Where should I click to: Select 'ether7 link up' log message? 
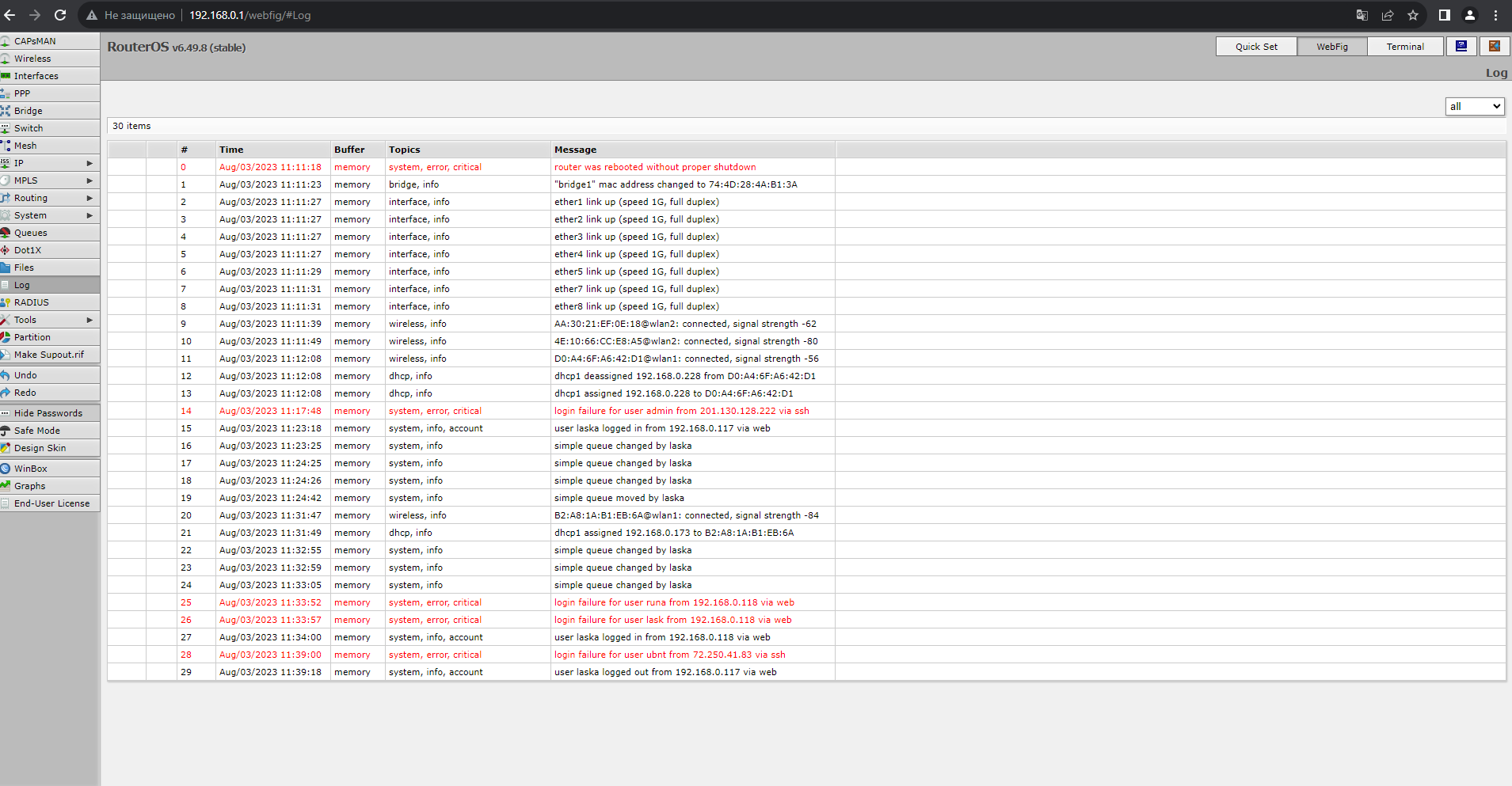click(637, 289)
